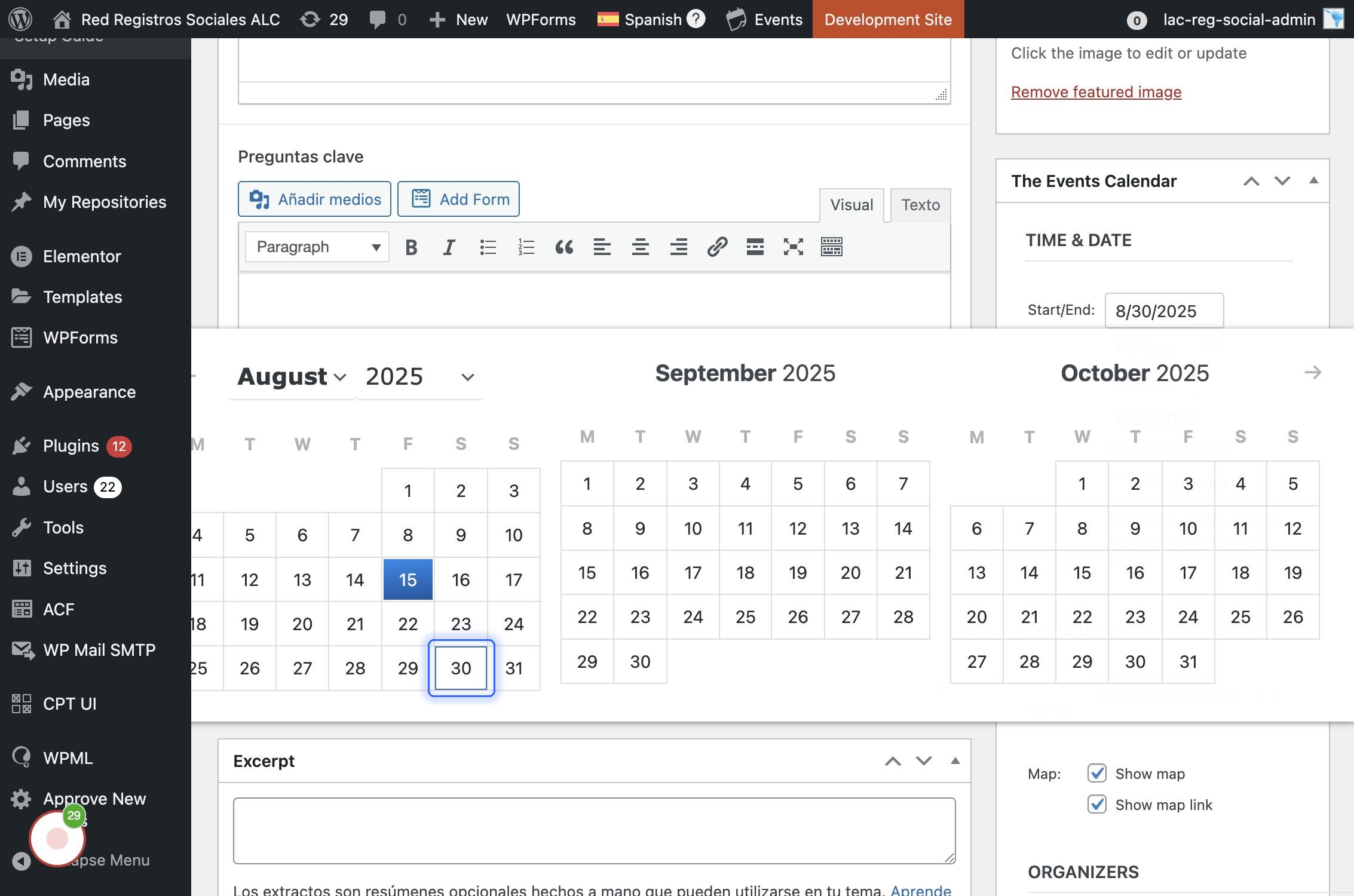Toggle the fullscreen editor icon

tap(793, 247)
